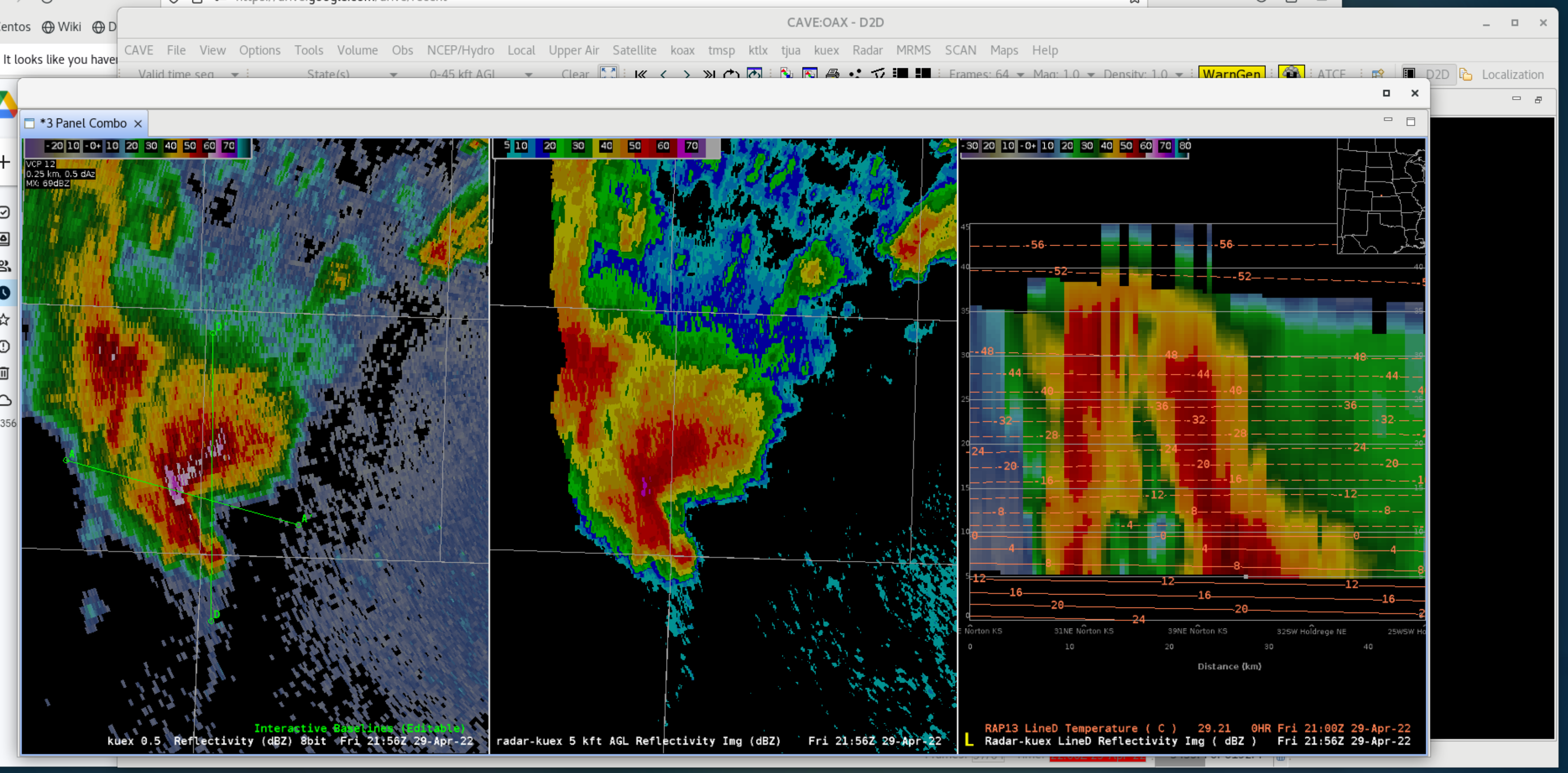Minimize the 3 Panel Combo editor pane
Image resolution: width=1568 pixels, height=773 pixels.
1388,120
